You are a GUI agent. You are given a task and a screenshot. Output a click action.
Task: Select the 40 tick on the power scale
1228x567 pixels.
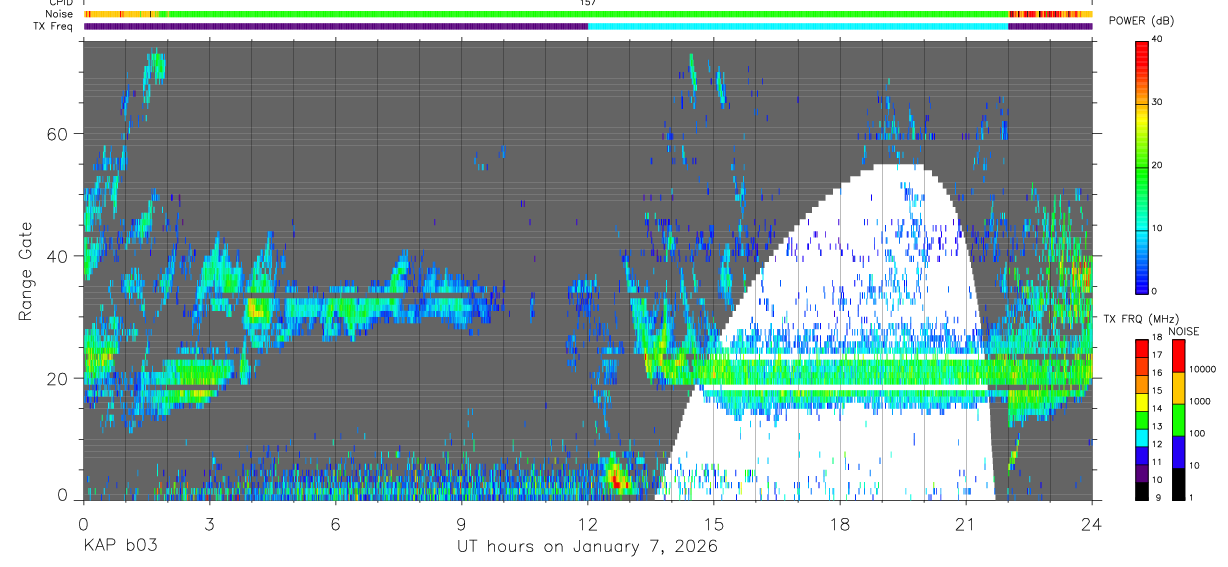1156,40
